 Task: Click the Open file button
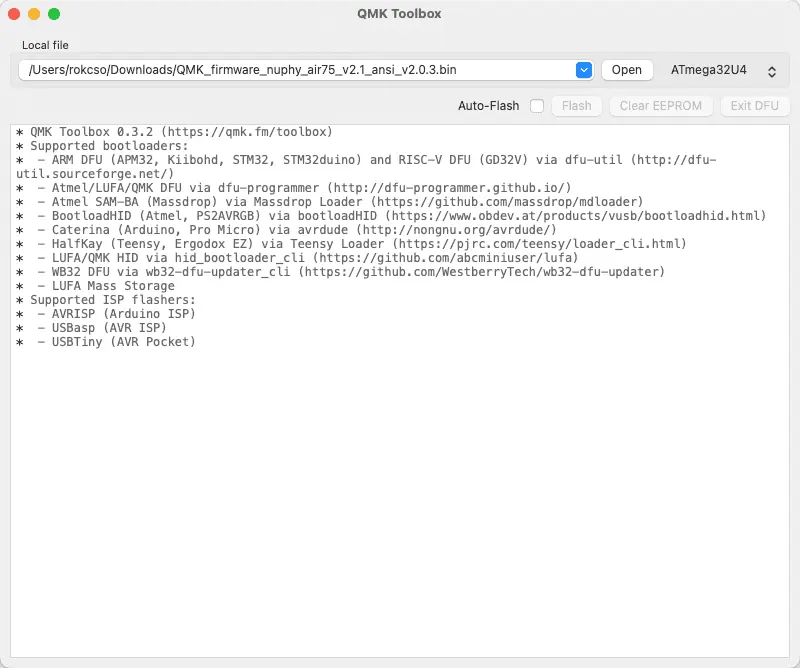627,70
